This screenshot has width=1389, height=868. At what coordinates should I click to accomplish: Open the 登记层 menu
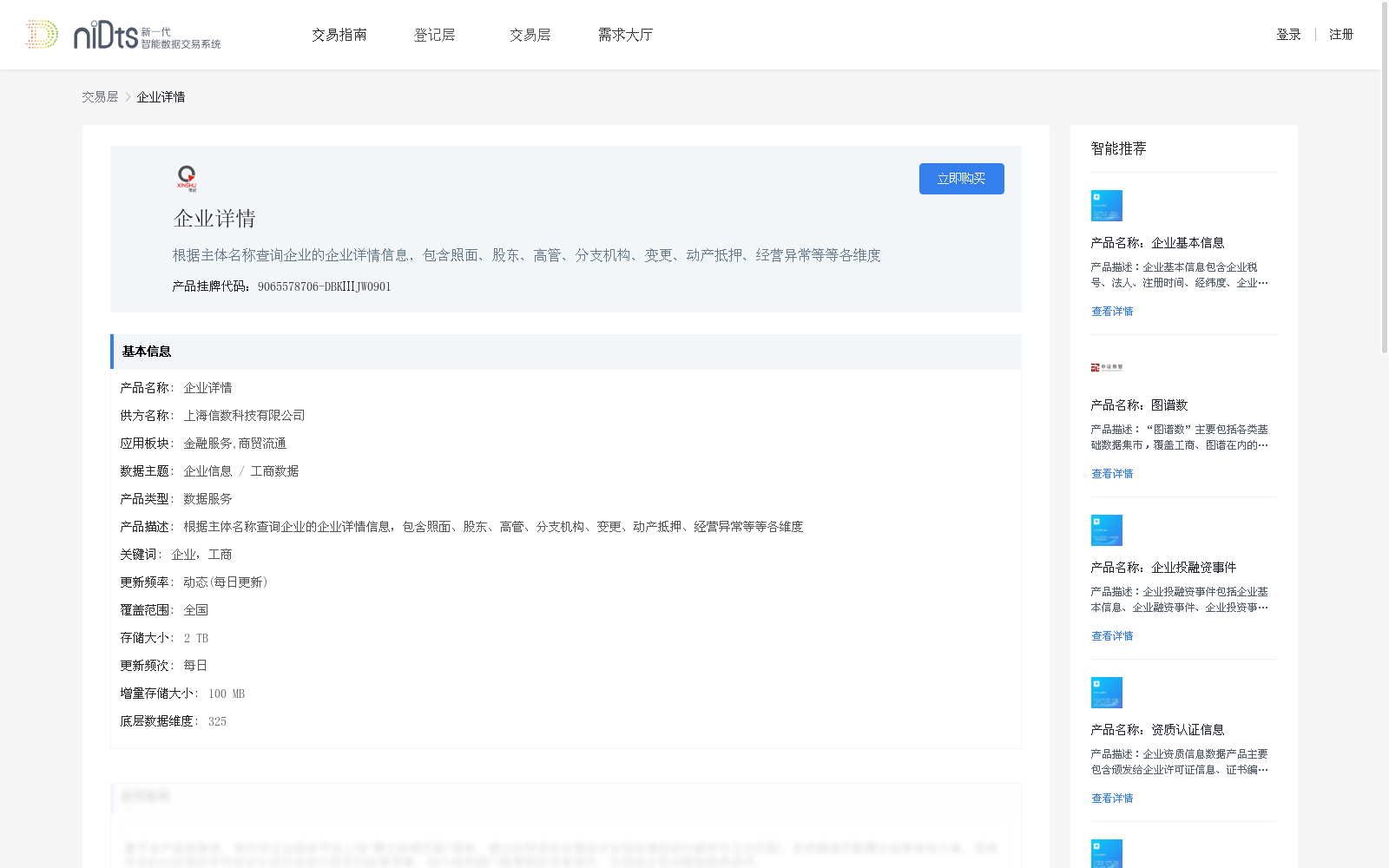click(435, 35)
